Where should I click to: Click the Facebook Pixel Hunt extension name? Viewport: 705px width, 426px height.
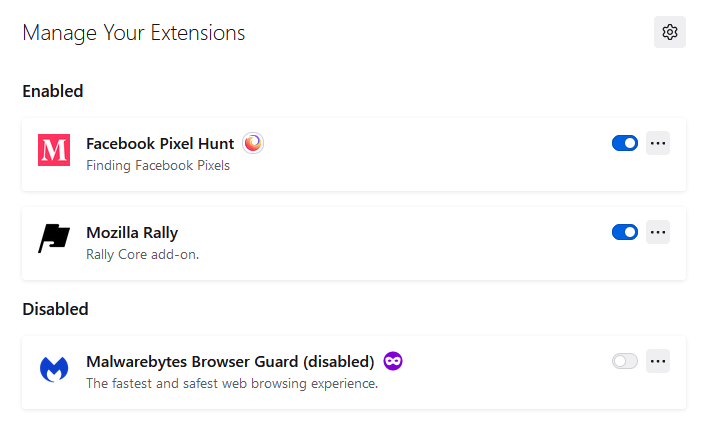tap(160, 144)
